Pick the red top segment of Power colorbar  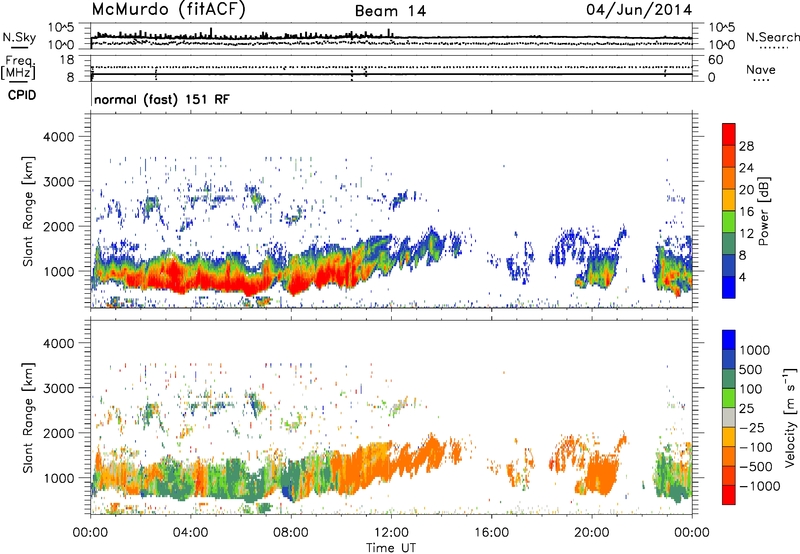coord(729,135)
